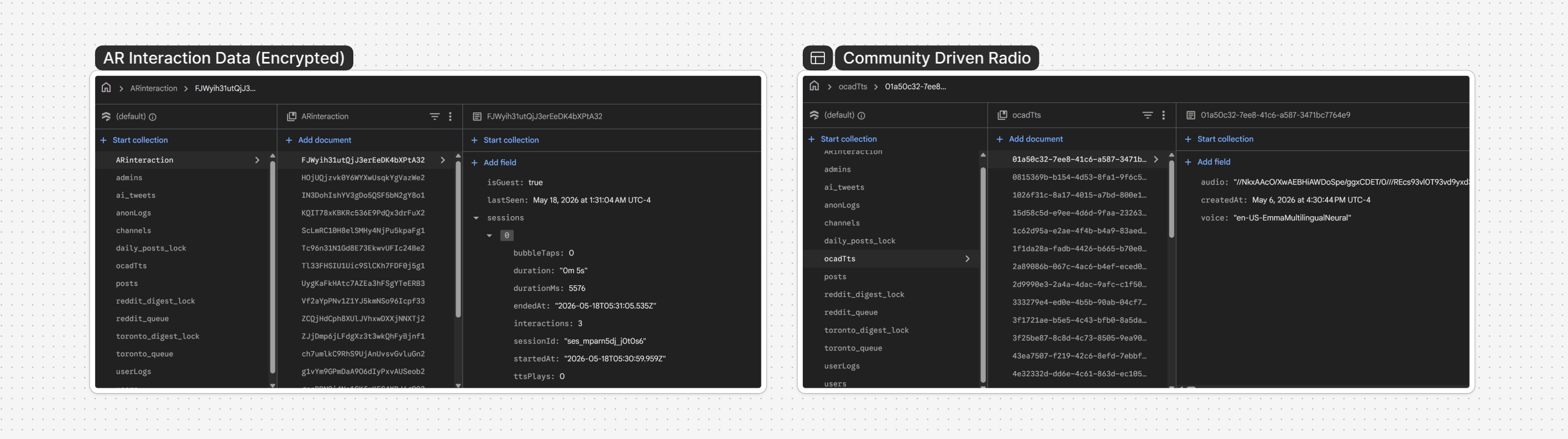Click the home icon in the Community Driven Radio breadcrumb
The image size is (1568, 439).
814,86
